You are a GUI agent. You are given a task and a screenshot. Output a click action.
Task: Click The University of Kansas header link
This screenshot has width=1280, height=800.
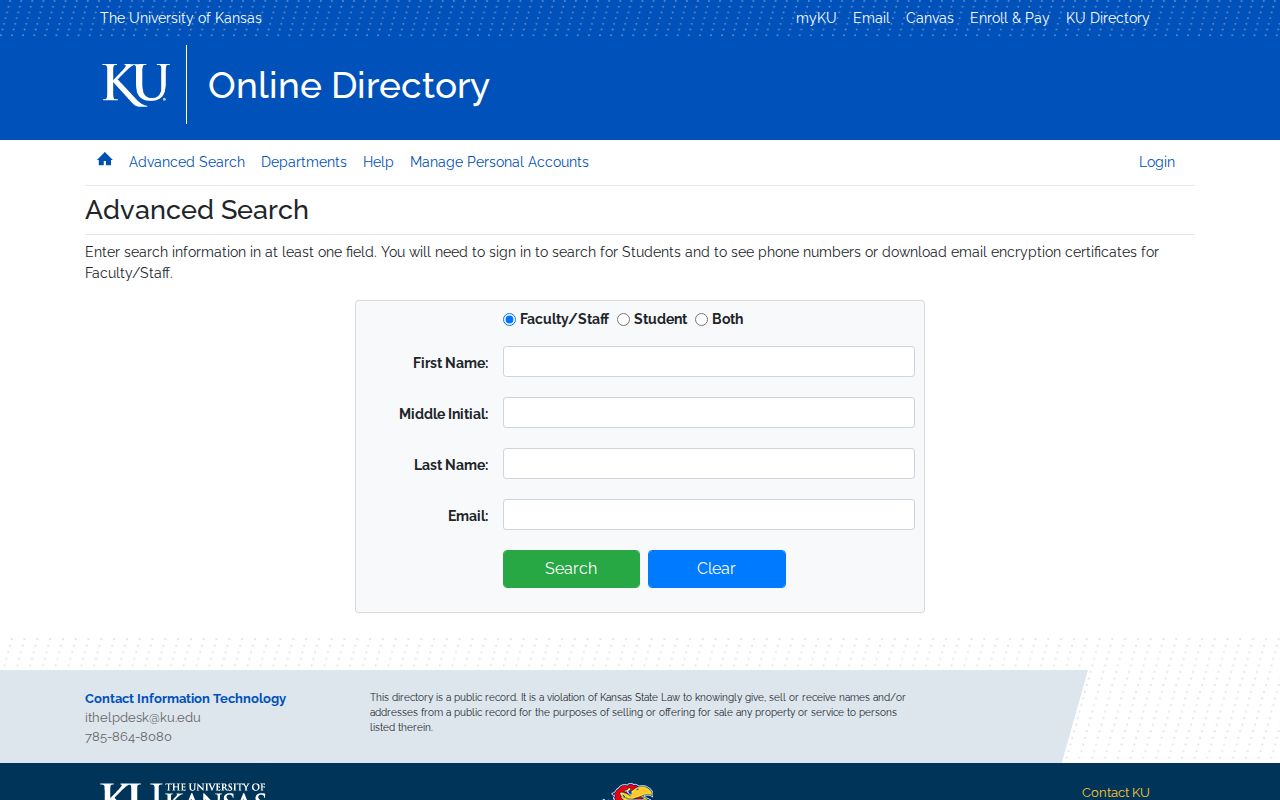coord(181,18)
